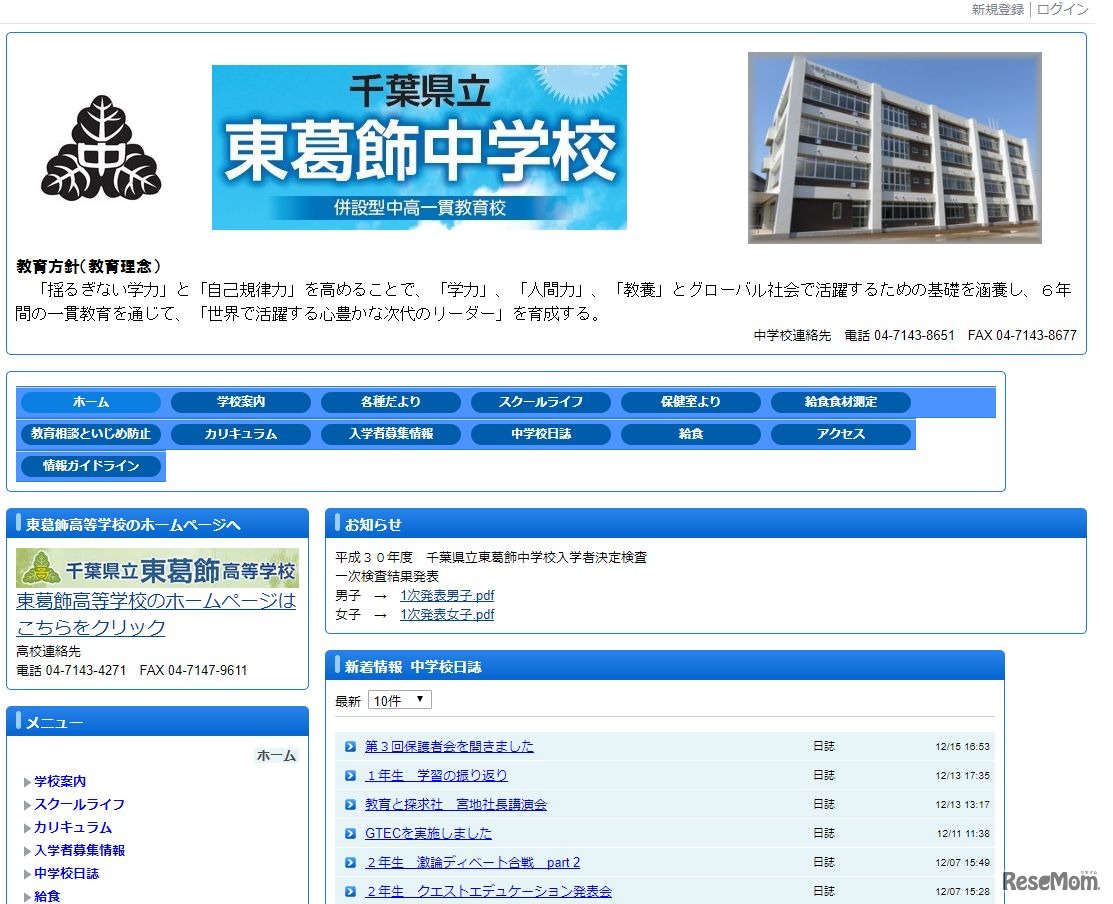The height and width of the screenshot is (904, 1113).
Task: Open the 保健室より navigation button
Action: (691, 402)
